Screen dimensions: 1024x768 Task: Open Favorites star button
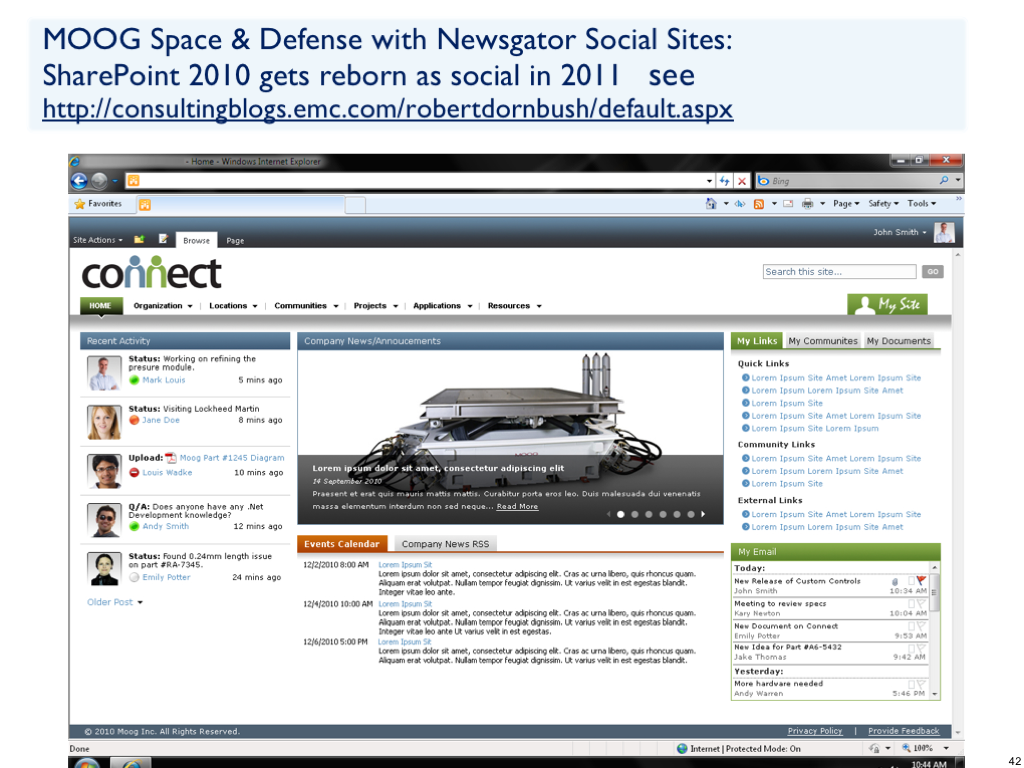[99, 204]
